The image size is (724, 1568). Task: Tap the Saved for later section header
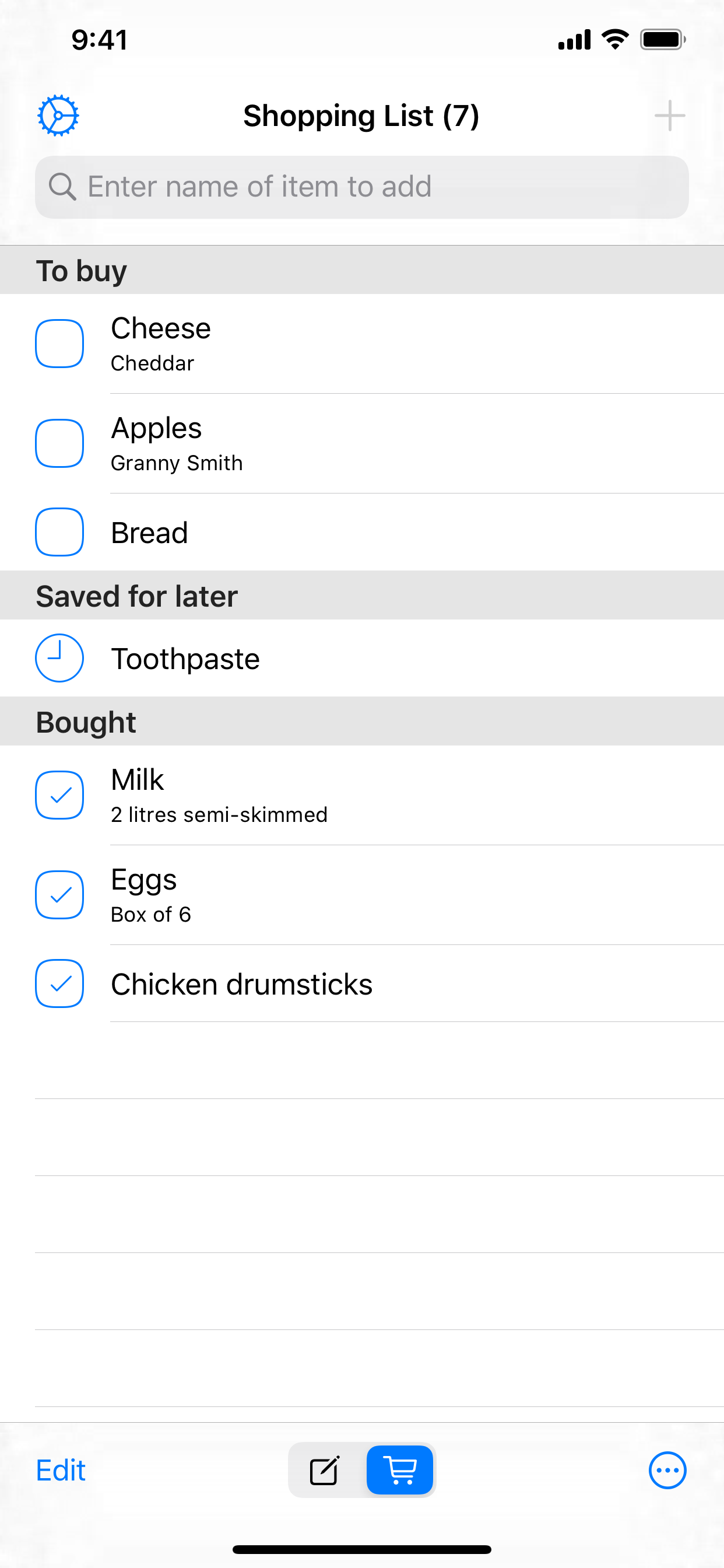point(137,596)
